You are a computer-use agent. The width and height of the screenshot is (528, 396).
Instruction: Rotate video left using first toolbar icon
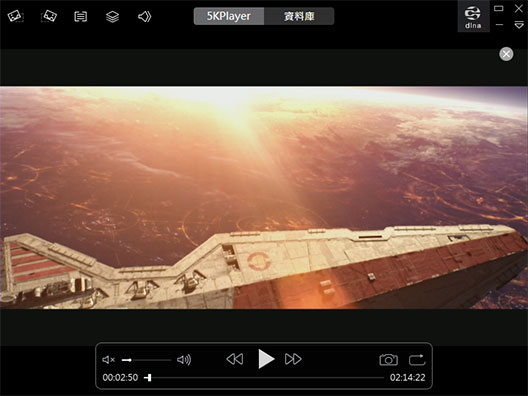(15, 16)
